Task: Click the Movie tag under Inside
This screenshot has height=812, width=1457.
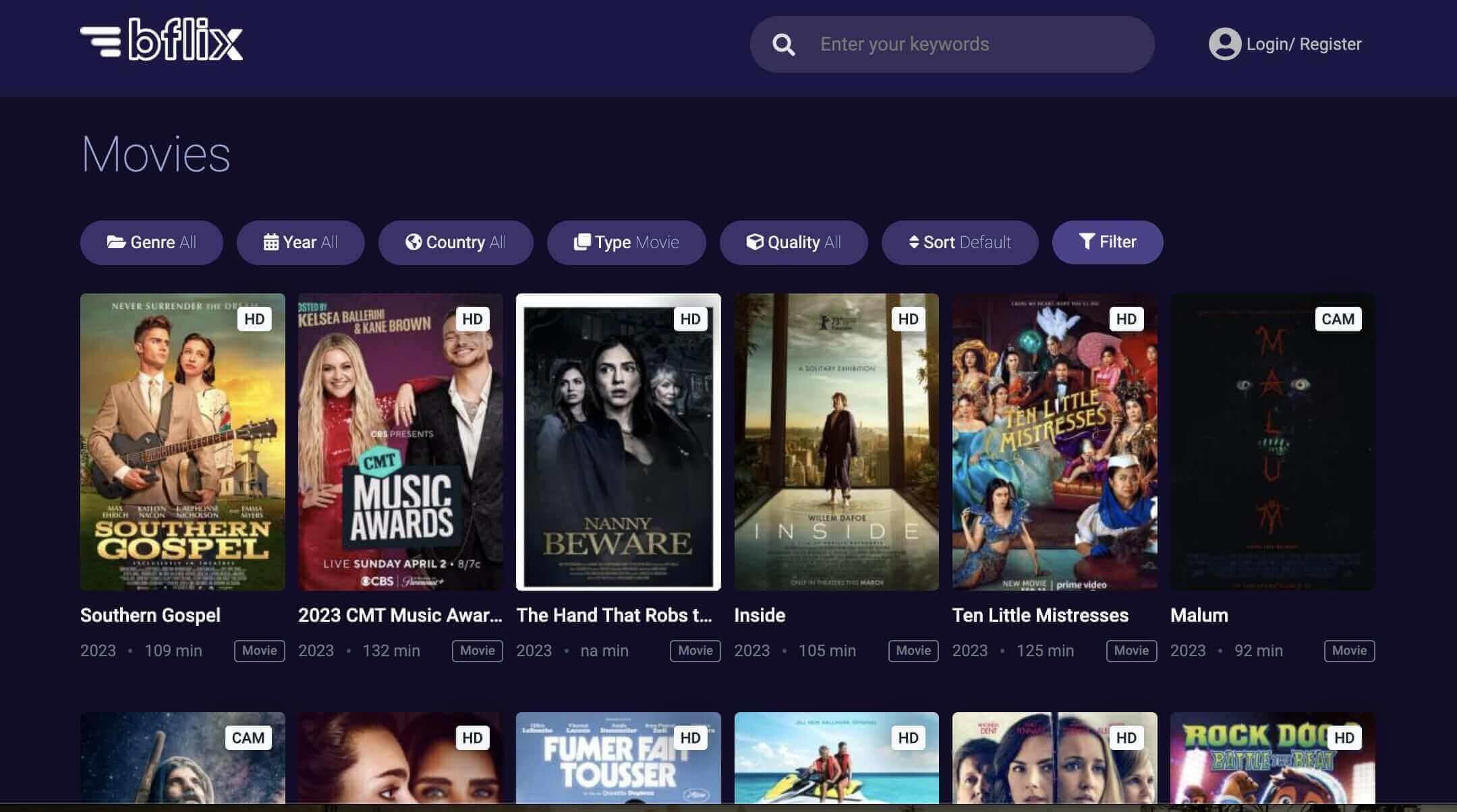Action: pyautogui.click(x=913, y=651)
